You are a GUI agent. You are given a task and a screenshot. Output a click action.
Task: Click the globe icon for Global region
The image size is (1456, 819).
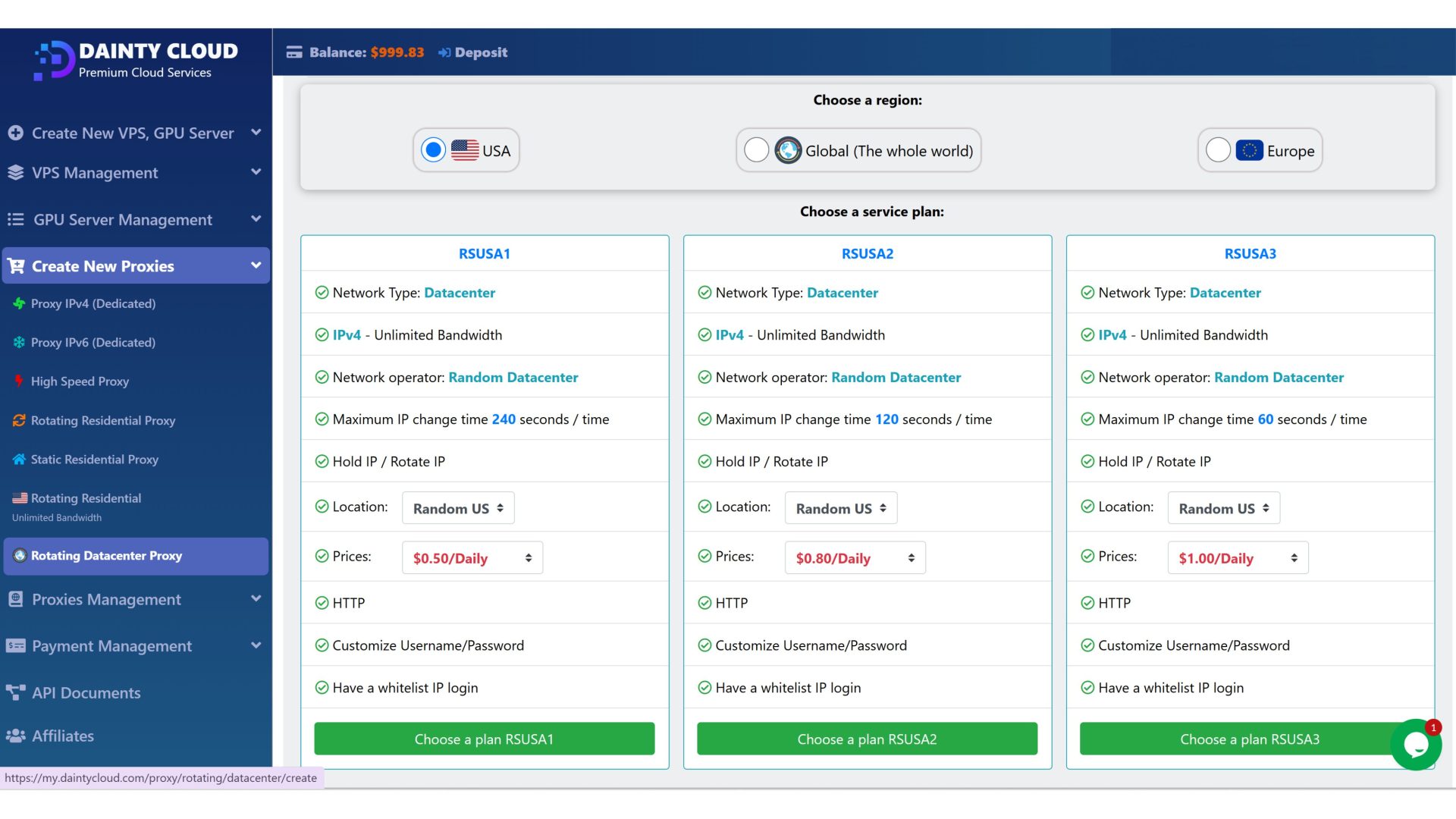[788, 150]
